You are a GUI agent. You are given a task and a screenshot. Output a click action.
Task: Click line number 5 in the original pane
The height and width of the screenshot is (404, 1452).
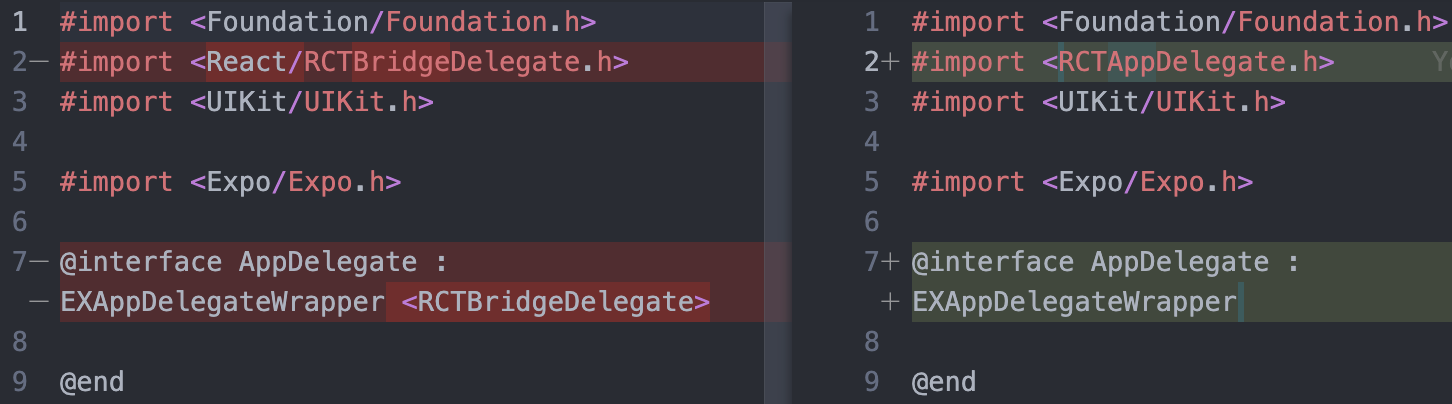point(20,182)
